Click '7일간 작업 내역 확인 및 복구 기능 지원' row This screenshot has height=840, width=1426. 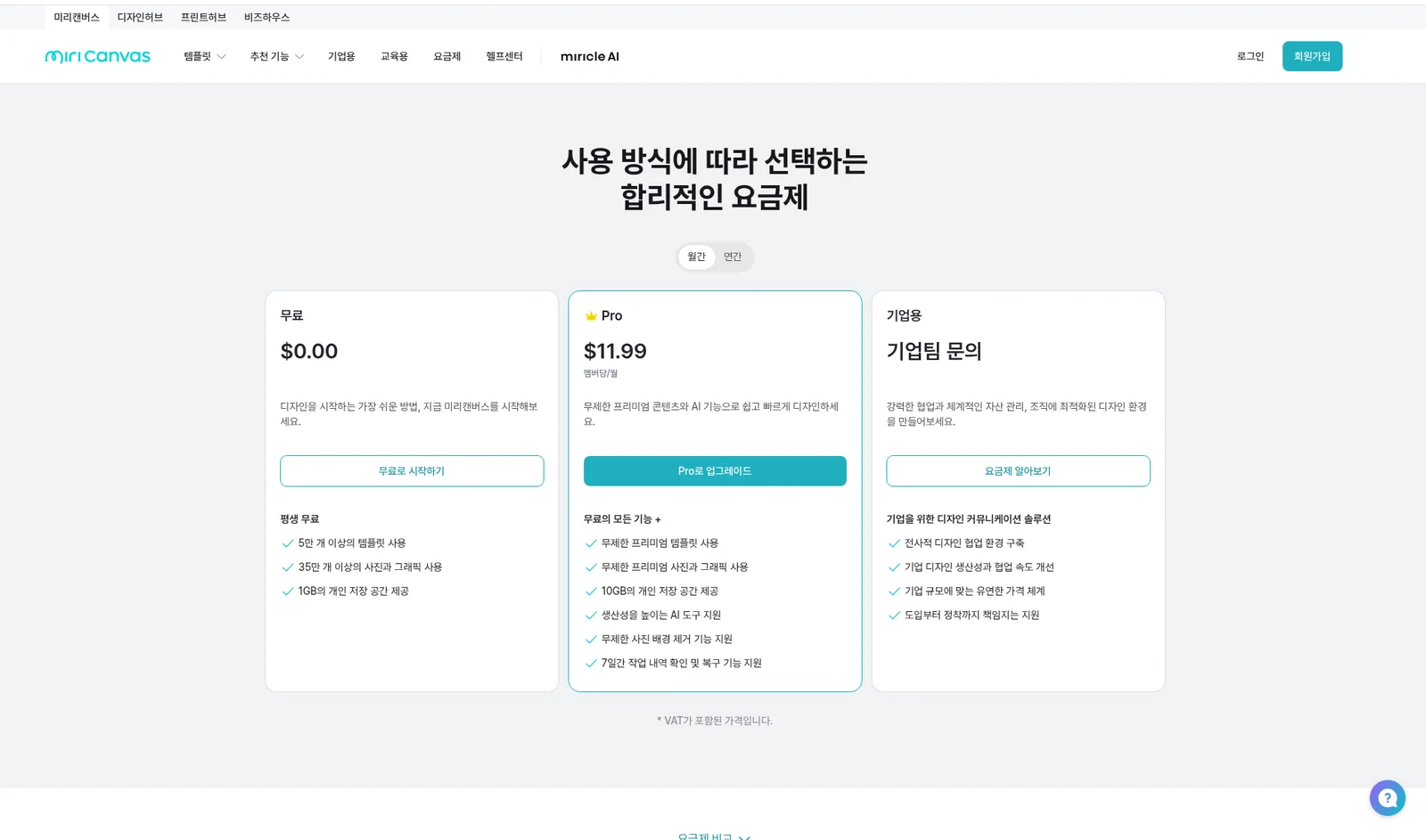coord(673,664)
